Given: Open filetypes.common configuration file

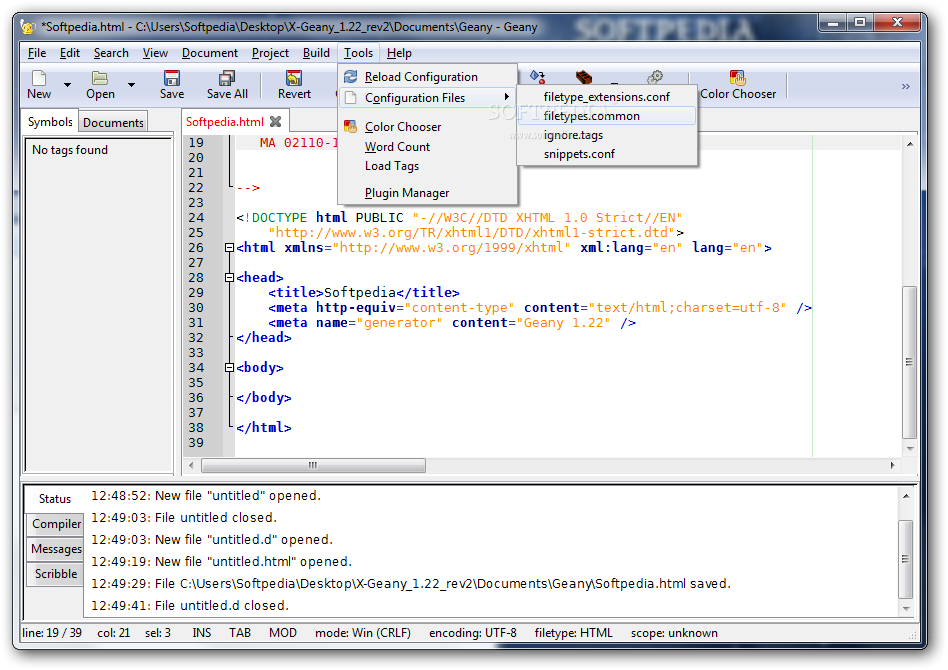Looking at the screenshot, I should [x=606, y=116].
